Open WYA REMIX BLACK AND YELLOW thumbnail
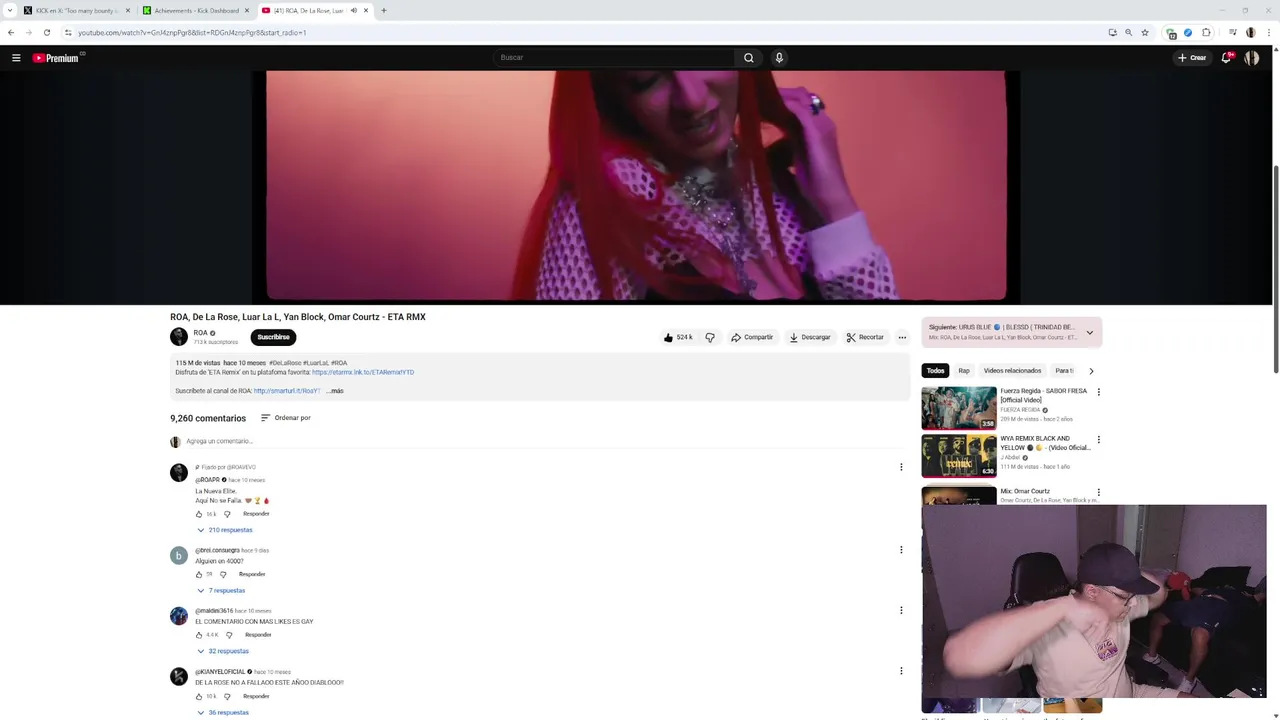This screenshot has height=720, width=1280. (959, 455)
